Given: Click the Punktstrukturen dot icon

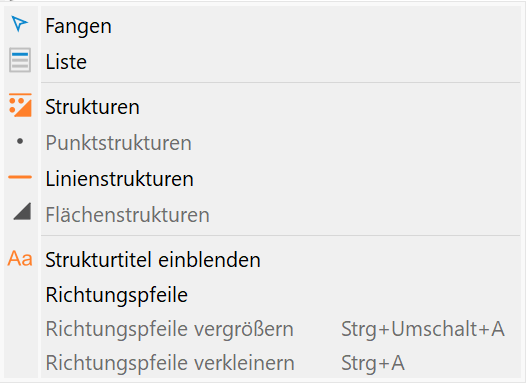Looking at the screenshot, I should pyautogui.click(x=20, y=142).
